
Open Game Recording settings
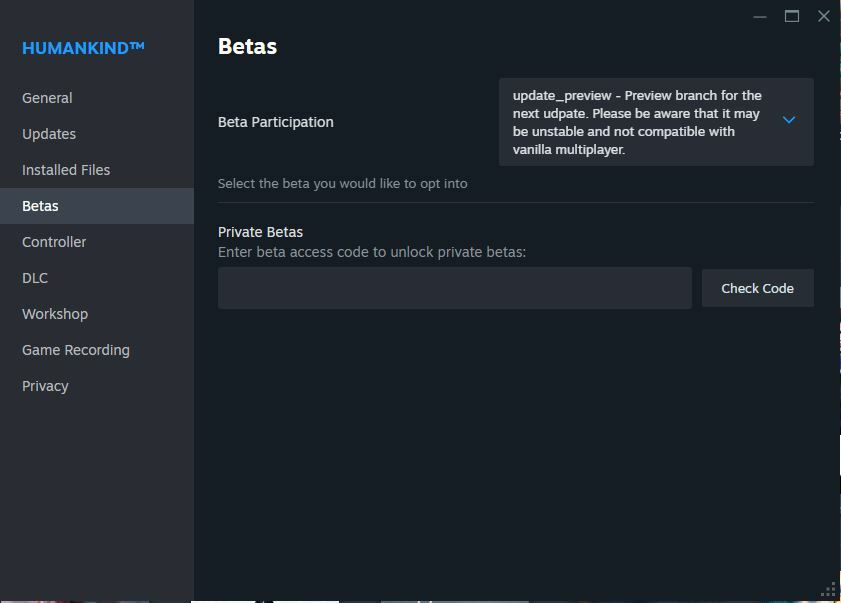click(76, 350)
